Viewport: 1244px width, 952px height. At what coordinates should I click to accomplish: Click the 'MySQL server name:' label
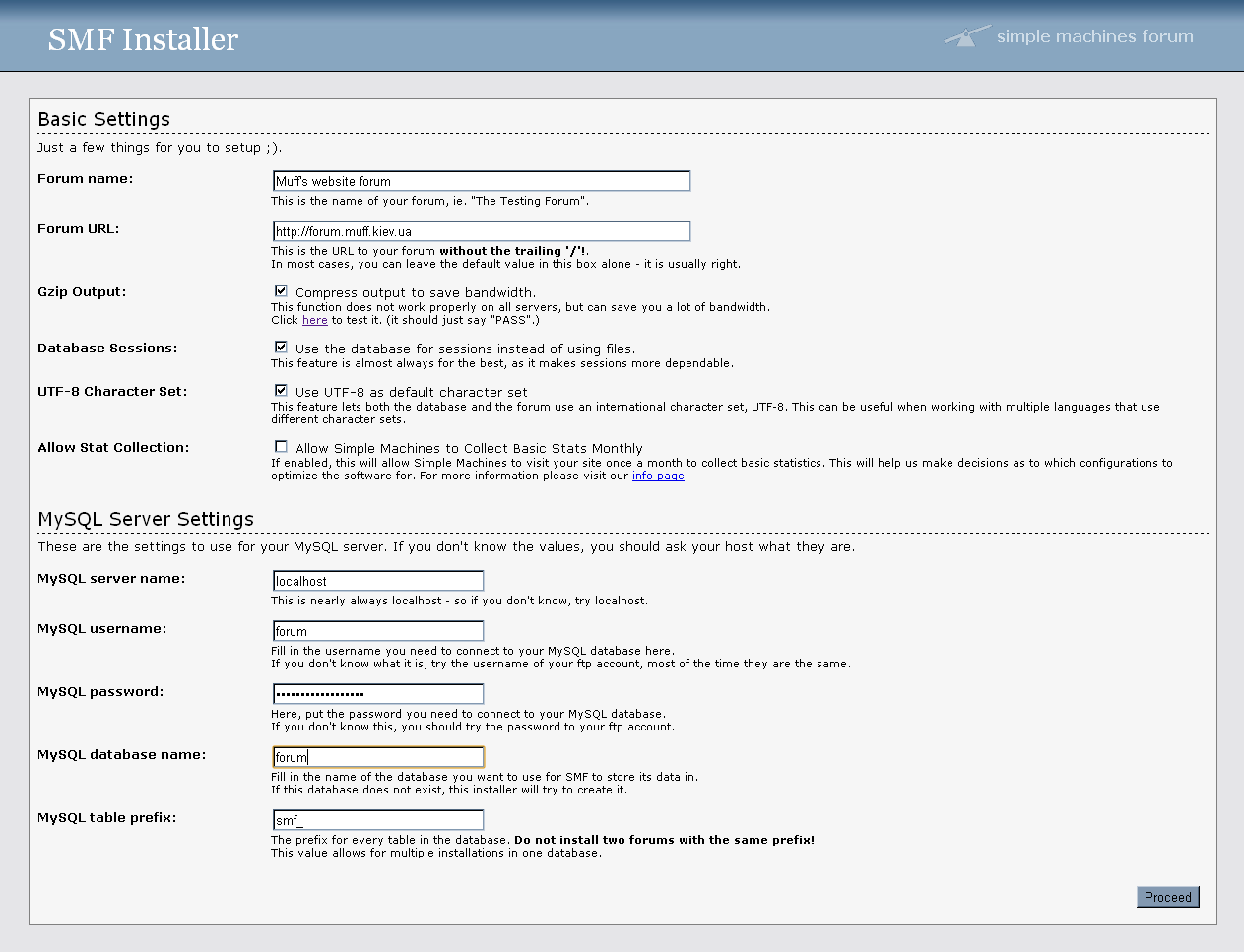111,579
